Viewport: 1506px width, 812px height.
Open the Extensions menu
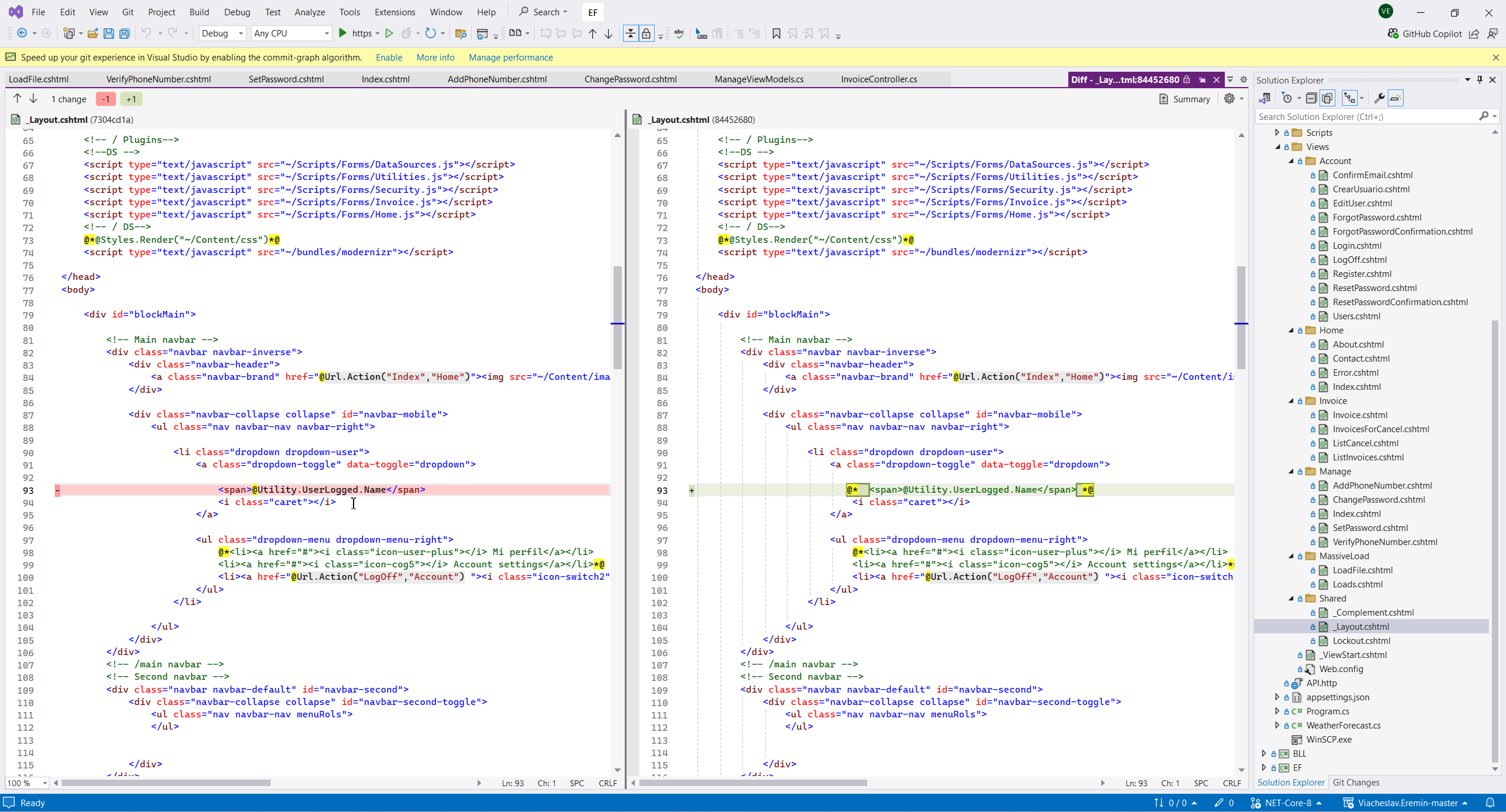(394, 12)
